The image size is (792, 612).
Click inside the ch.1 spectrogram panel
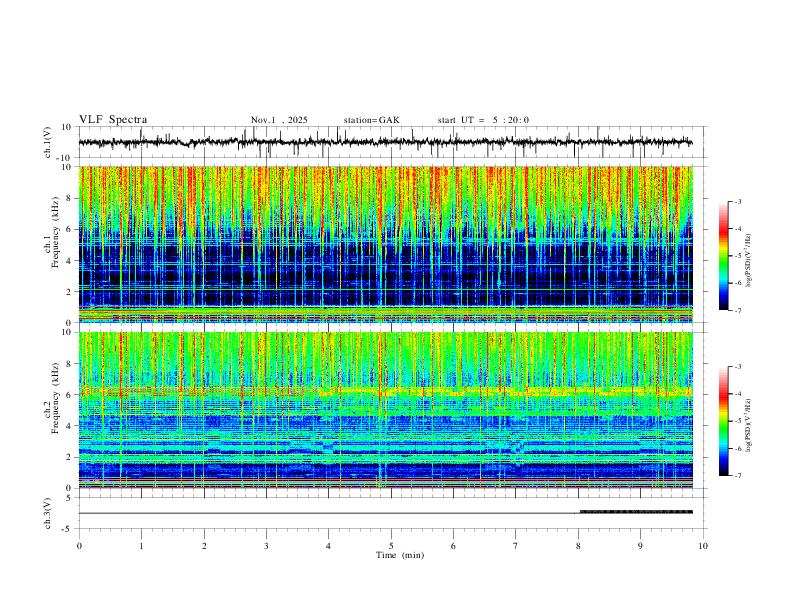pyautogui.click(x=385, y=244)
